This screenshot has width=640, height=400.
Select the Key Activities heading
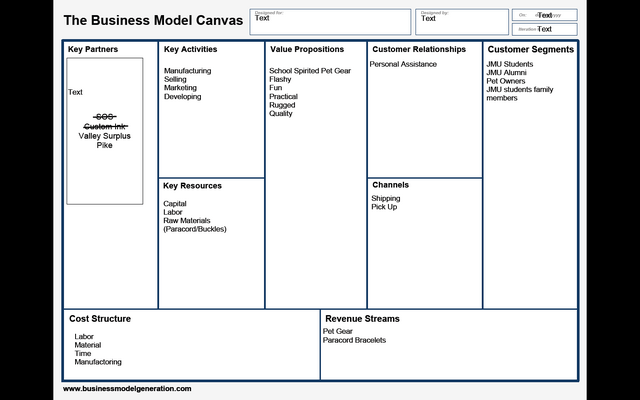[190, 49]
